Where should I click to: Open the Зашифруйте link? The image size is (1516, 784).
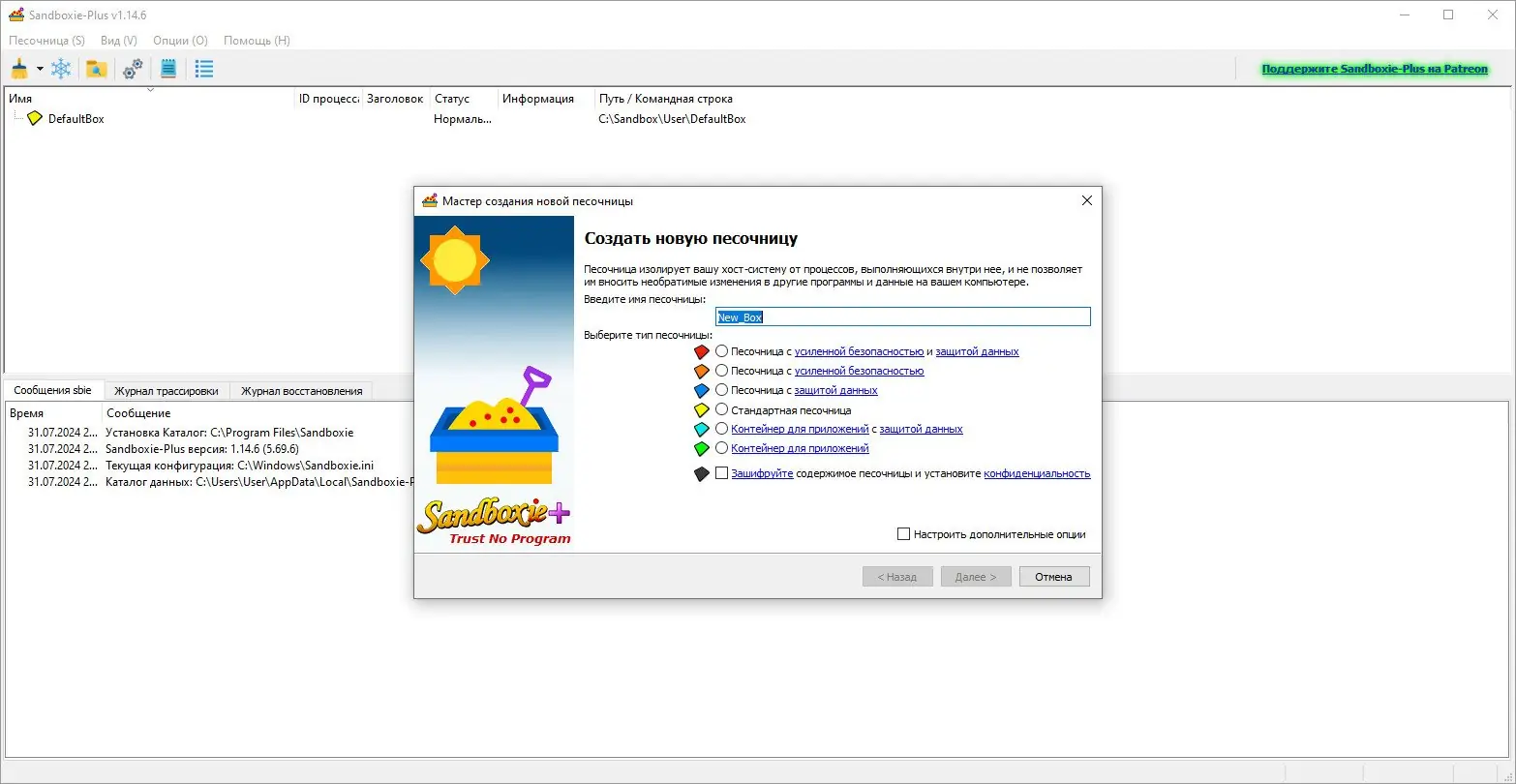762,473
